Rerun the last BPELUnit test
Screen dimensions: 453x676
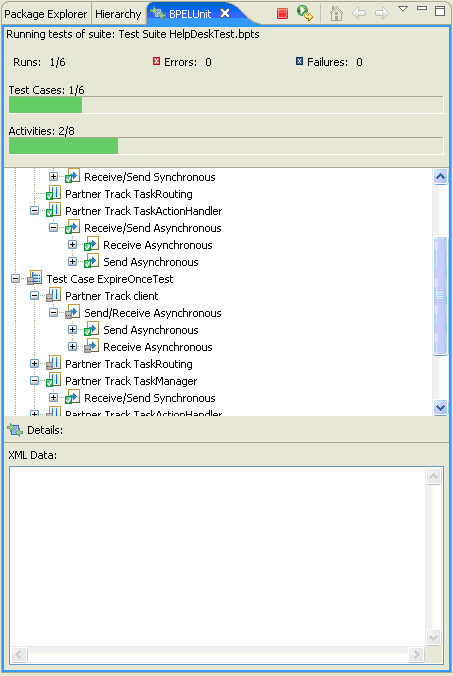305,13
